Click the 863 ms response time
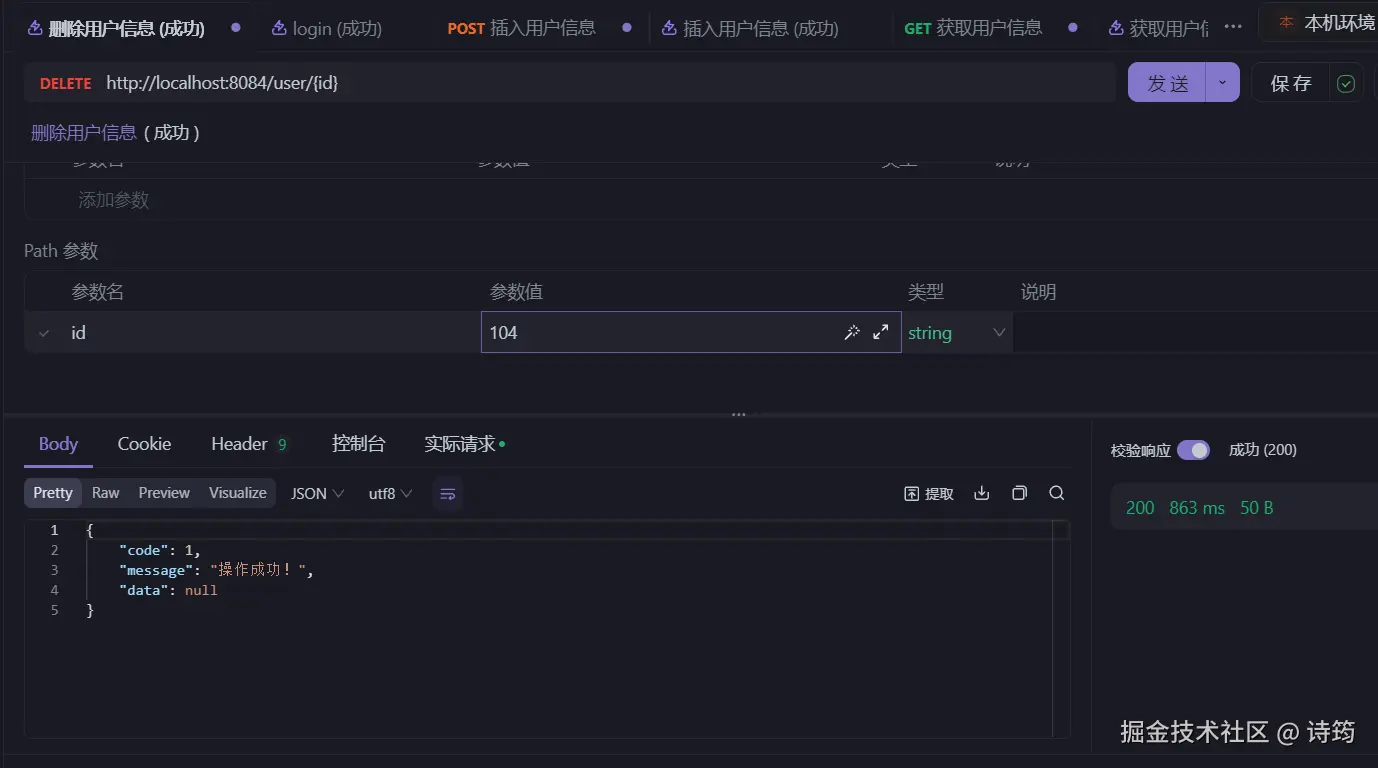 point(1196,508)
